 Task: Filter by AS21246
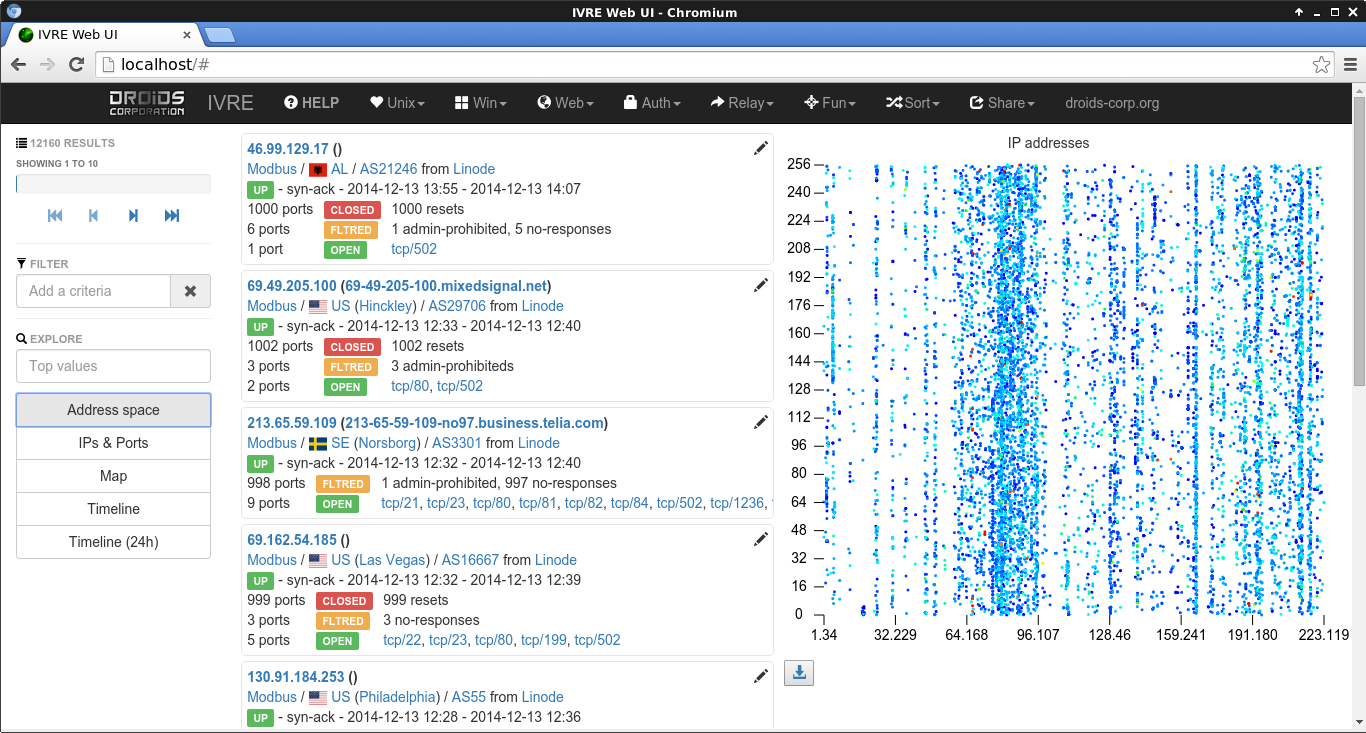[x=388, y=169]
